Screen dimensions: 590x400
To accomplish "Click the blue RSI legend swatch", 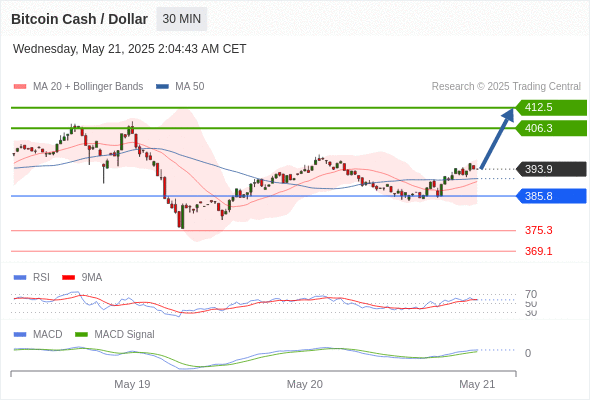I will pyautogui.click(x=20, y=278).
